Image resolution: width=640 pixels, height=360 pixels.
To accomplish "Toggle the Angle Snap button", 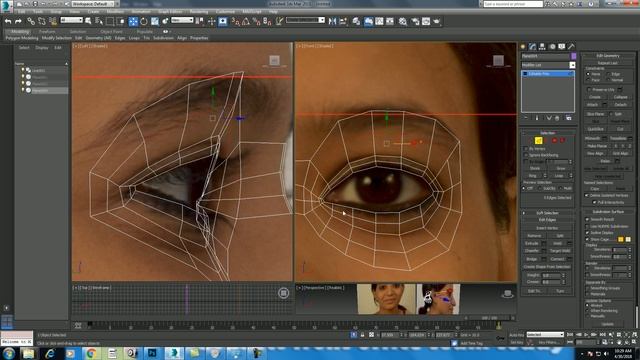I will [x=246, y=21].
